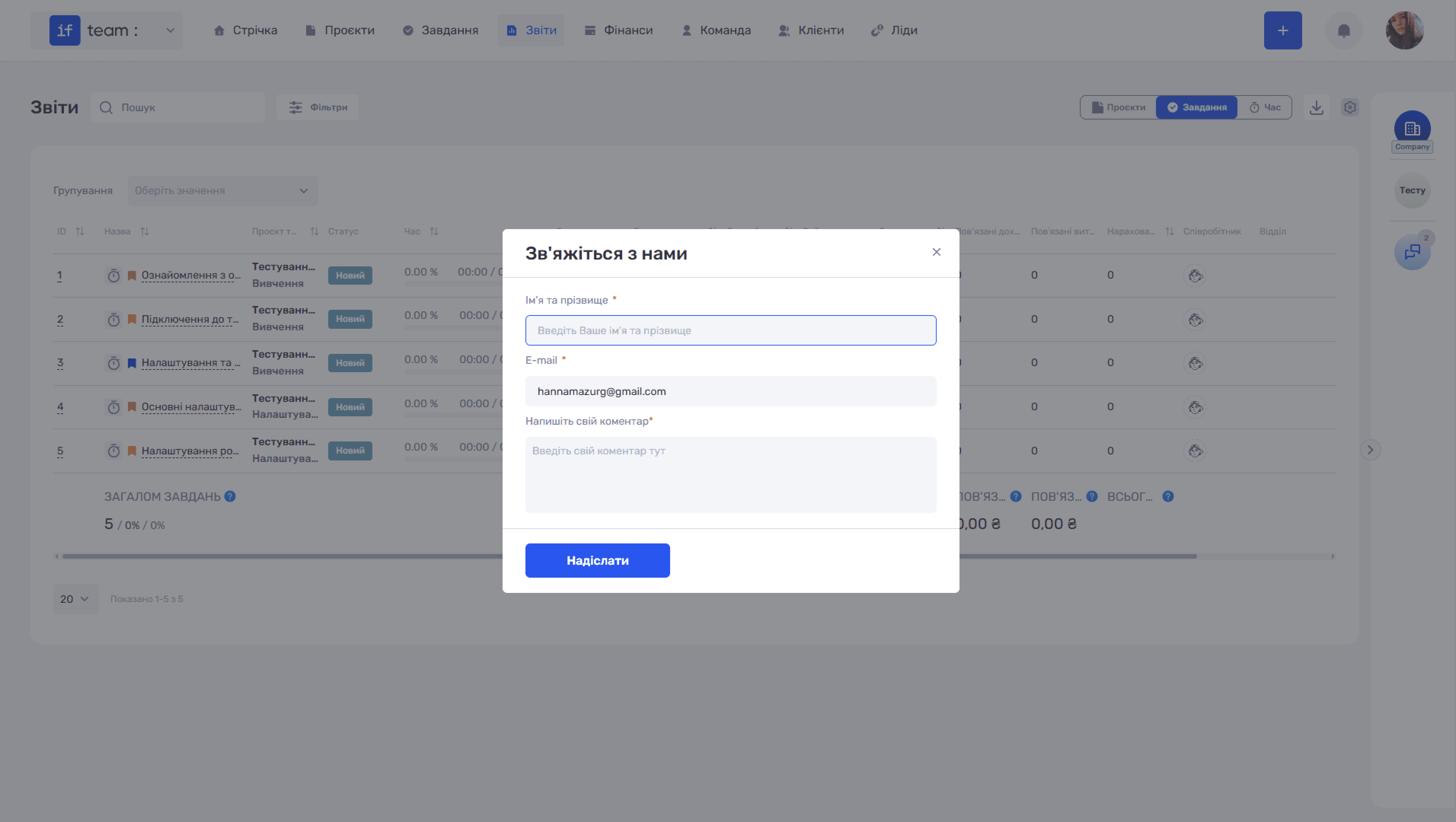
Task: Open the Фінанси section
Action: click(x=618, y=30)
